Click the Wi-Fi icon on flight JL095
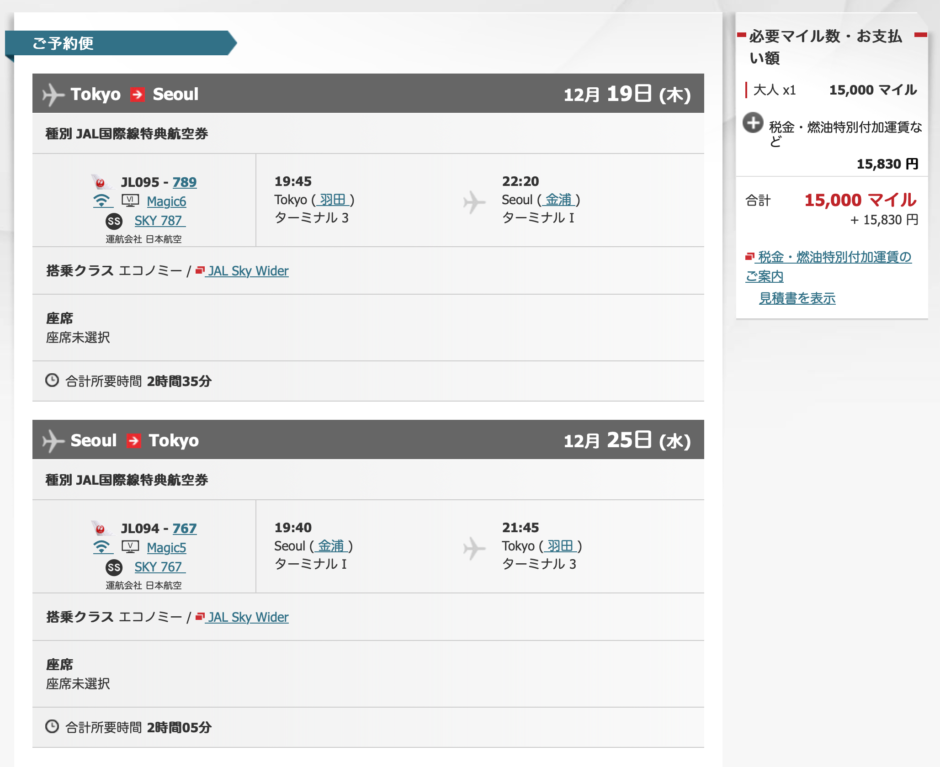The width and height of the screenshot is (940, 767). point(101,201)
